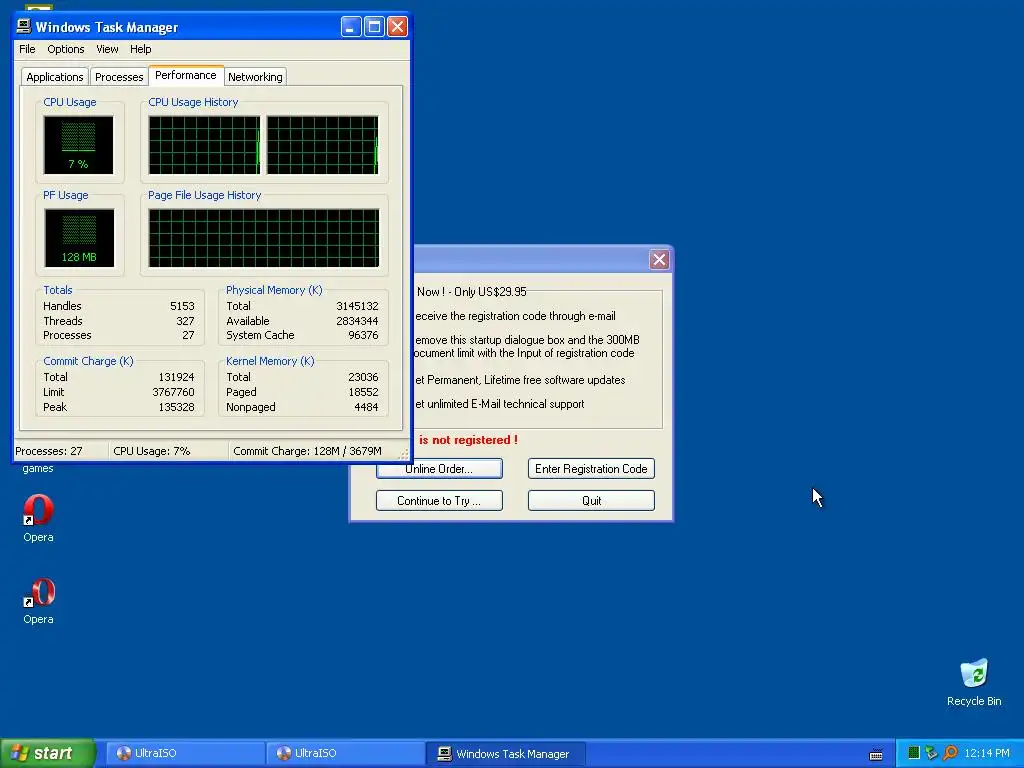Click the system clock showing 12:14 PM

(987, 753)
